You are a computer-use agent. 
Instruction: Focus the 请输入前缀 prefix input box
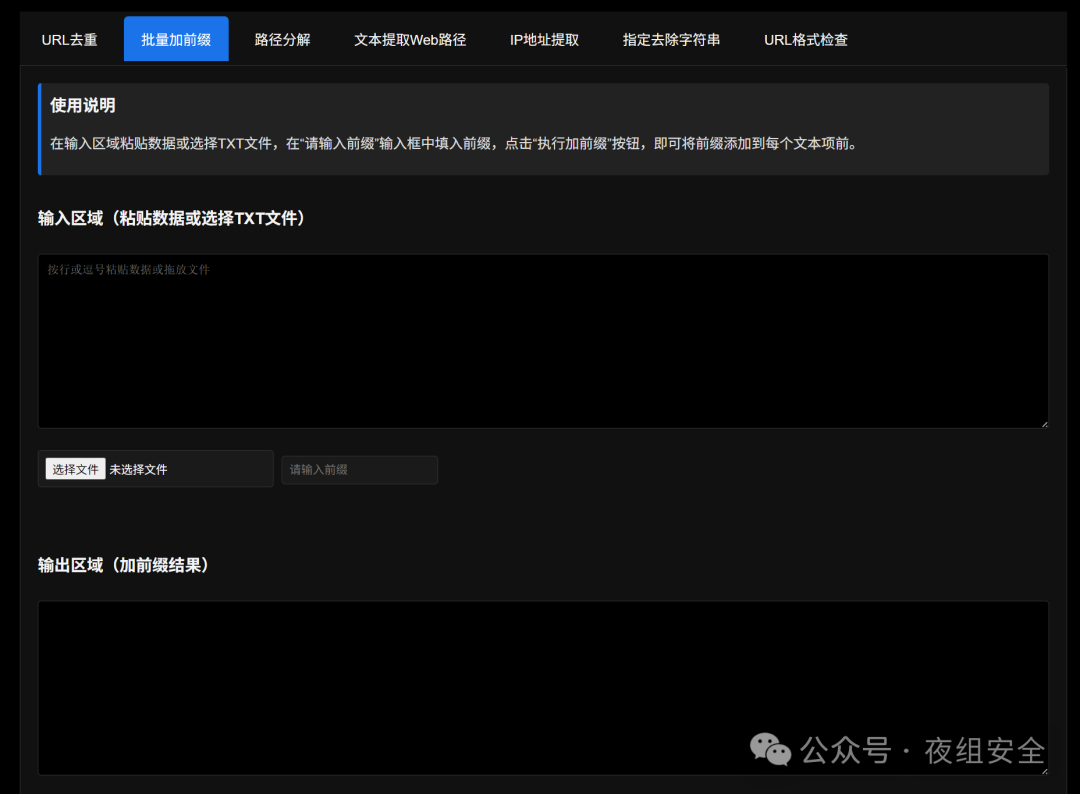(359, 469)
